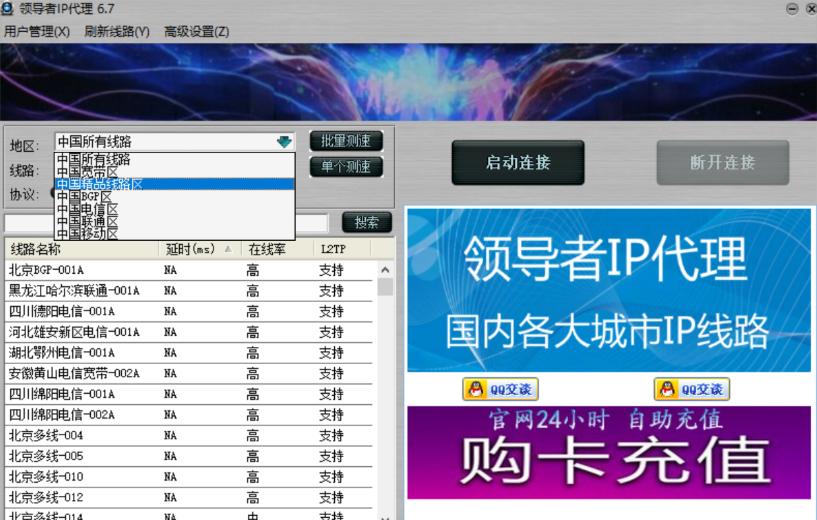The width and height of the screenshot is (817, 520).
Task: Select row 安徽黄山电信宽带-002A
Action: pos(189,374)
